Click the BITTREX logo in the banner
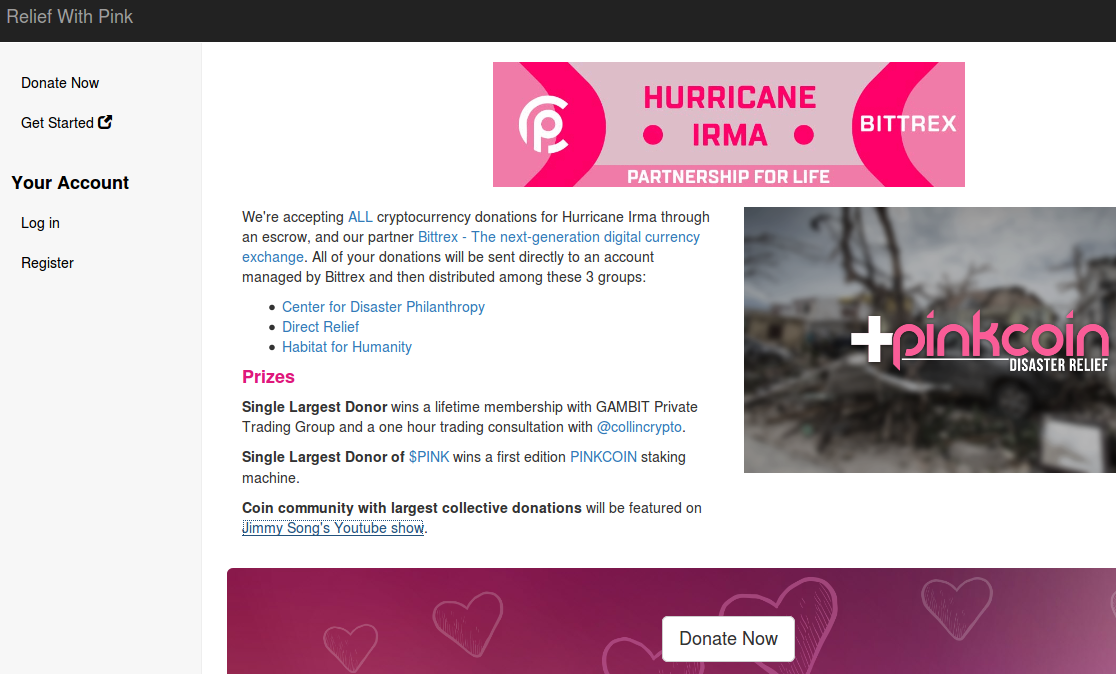This screenshot has height=674, width=1116. tap(907, 124)
